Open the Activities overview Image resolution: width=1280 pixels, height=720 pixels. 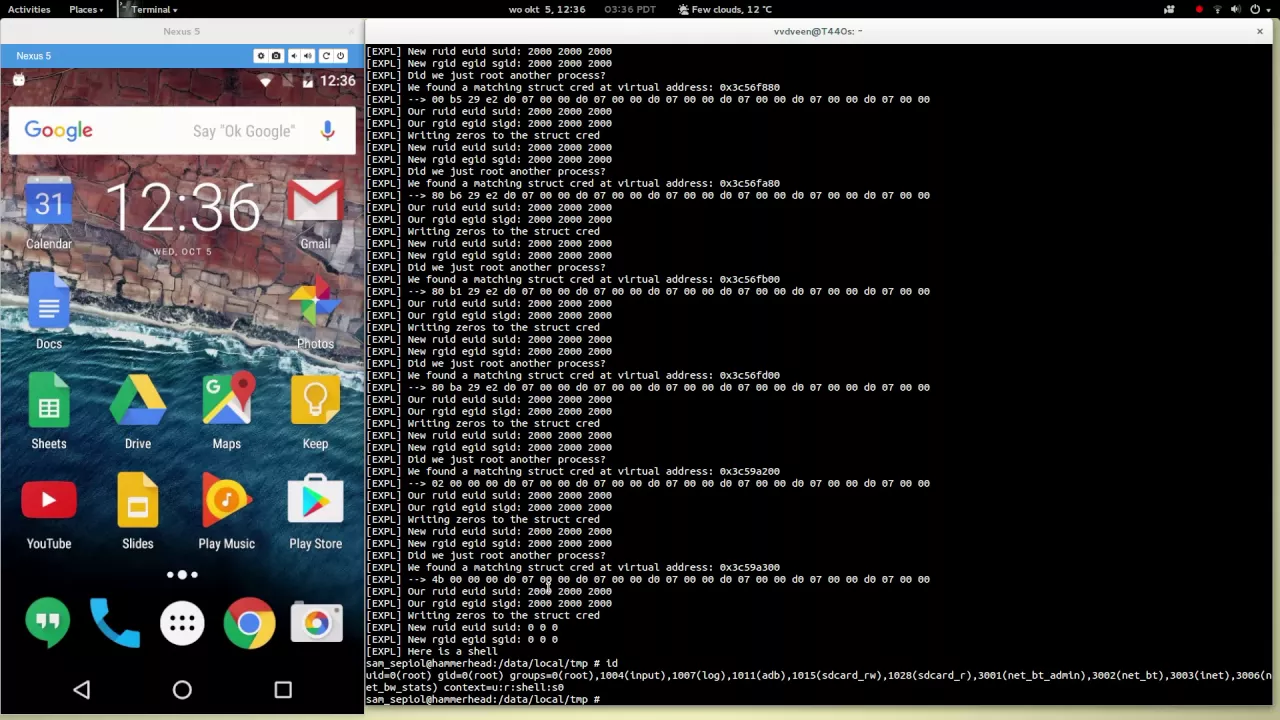(29, 9)
